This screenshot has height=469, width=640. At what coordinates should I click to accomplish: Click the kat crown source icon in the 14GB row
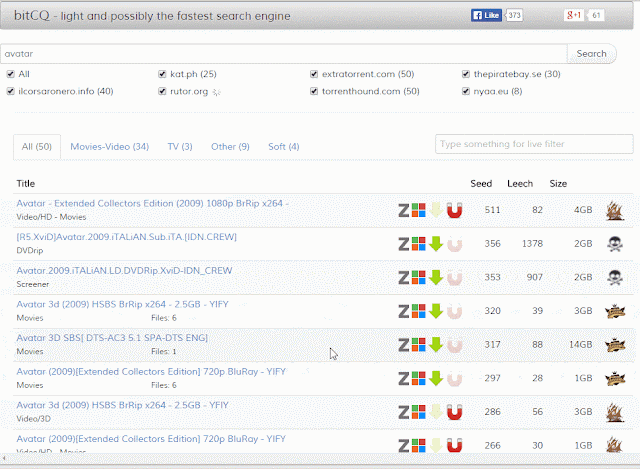pos(615,345)
